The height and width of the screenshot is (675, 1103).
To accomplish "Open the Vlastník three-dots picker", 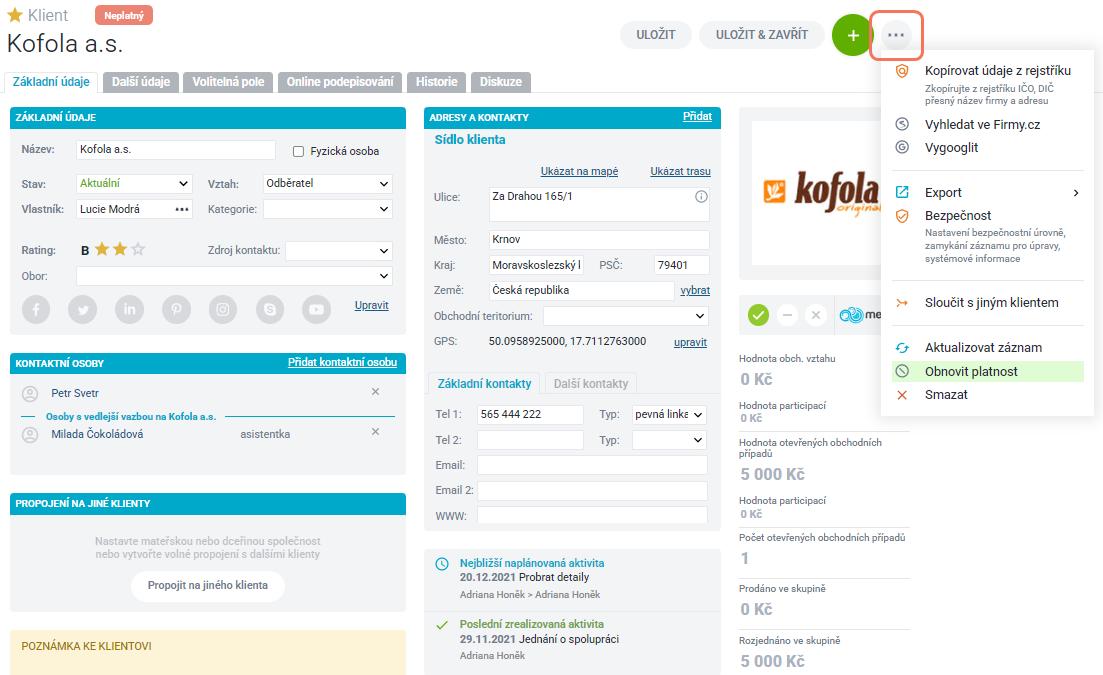I will 182,209.
